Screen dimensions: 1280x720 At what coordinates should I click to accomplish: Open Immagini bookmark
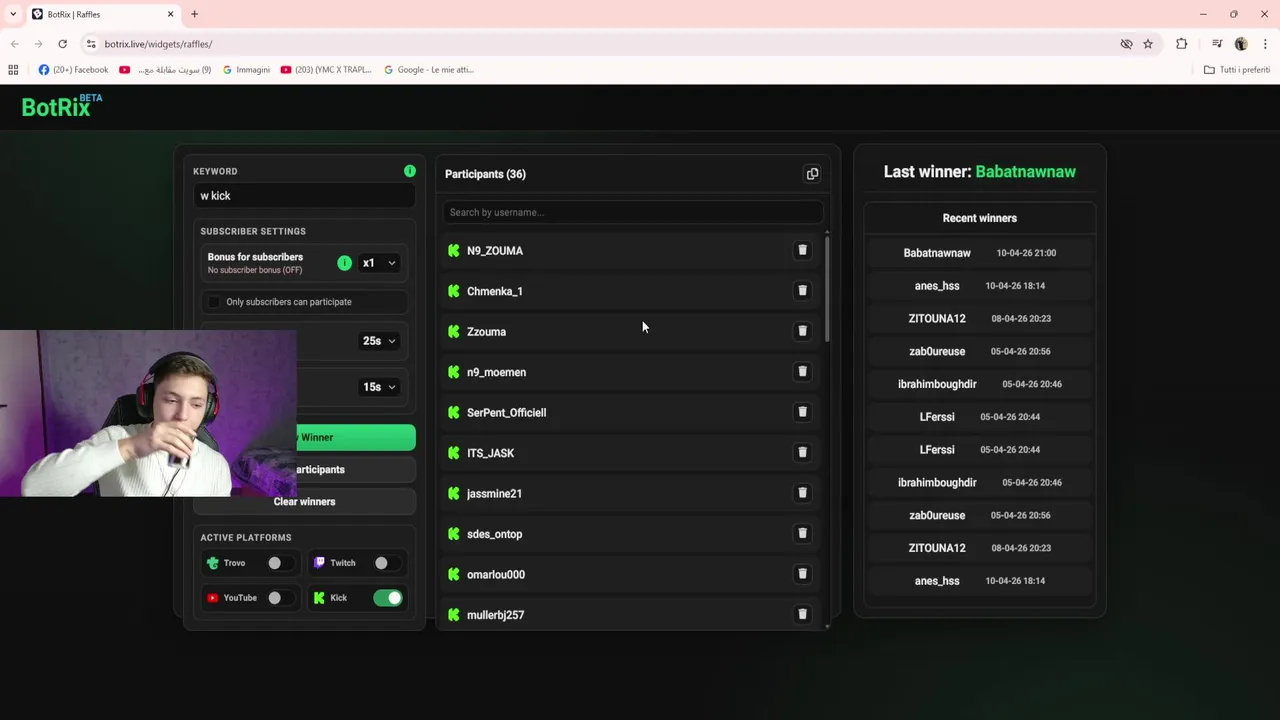(x=246, y=70)
